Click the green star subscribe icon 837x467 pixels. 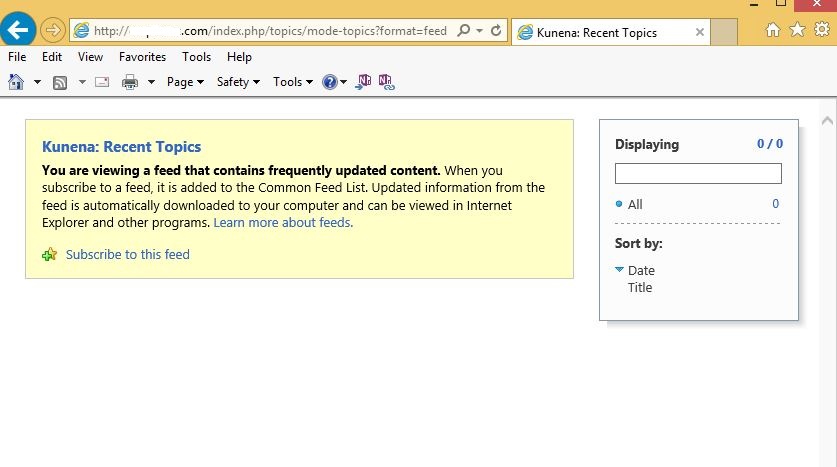point(50,255)
